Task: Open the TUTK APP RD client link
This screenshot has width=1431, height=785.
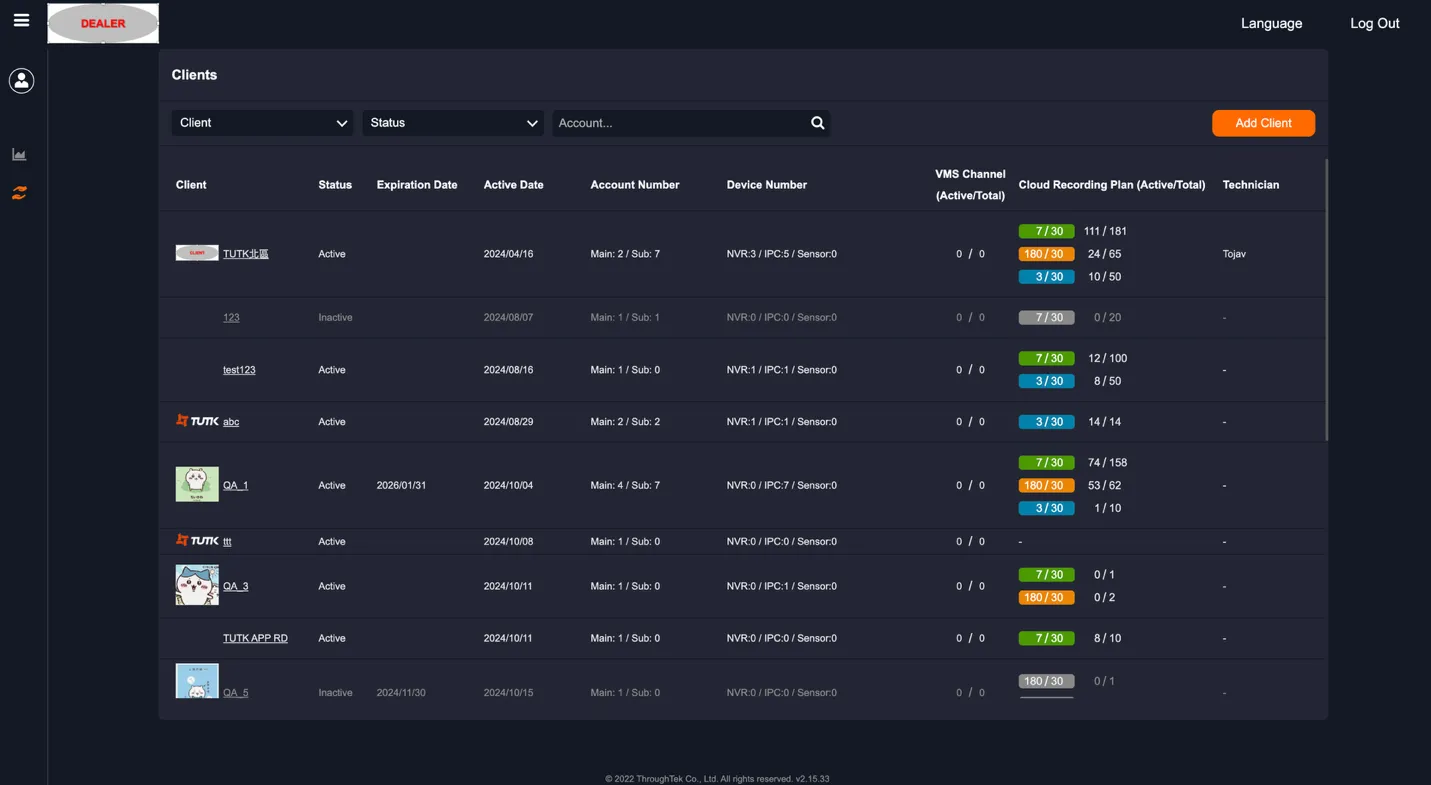Action: (x=255, y=637)
